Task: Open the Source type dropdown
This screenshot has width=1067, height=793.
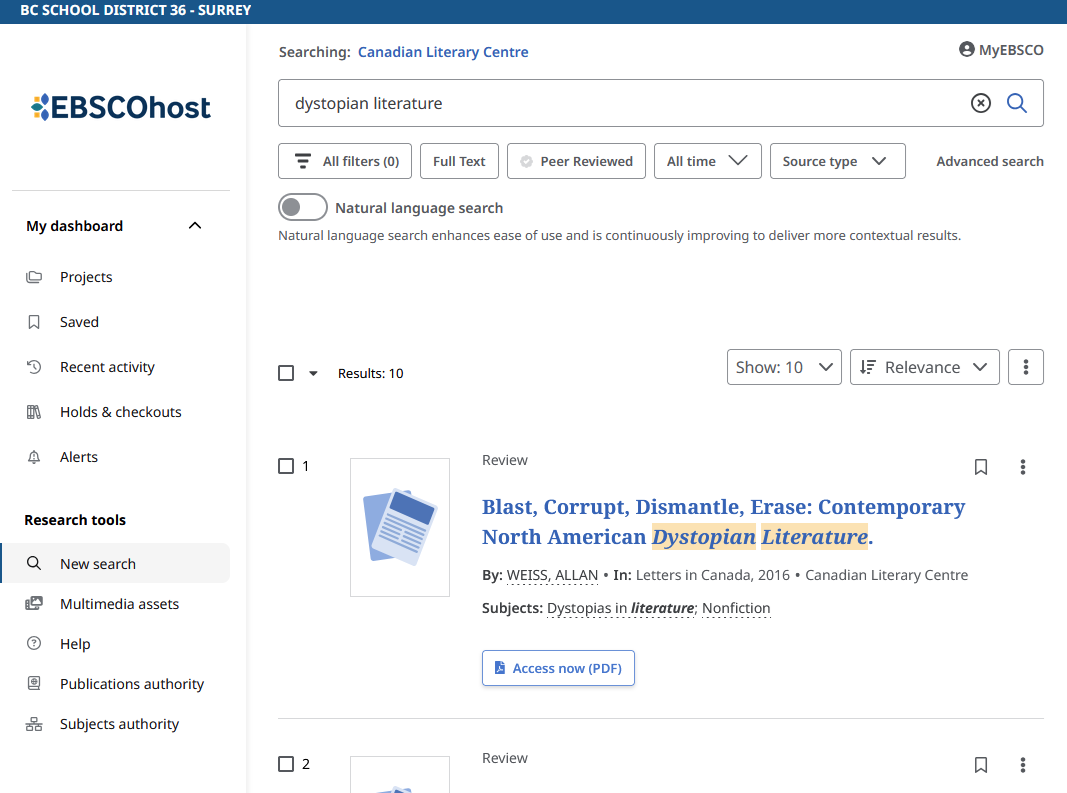Action: (838, 161)
